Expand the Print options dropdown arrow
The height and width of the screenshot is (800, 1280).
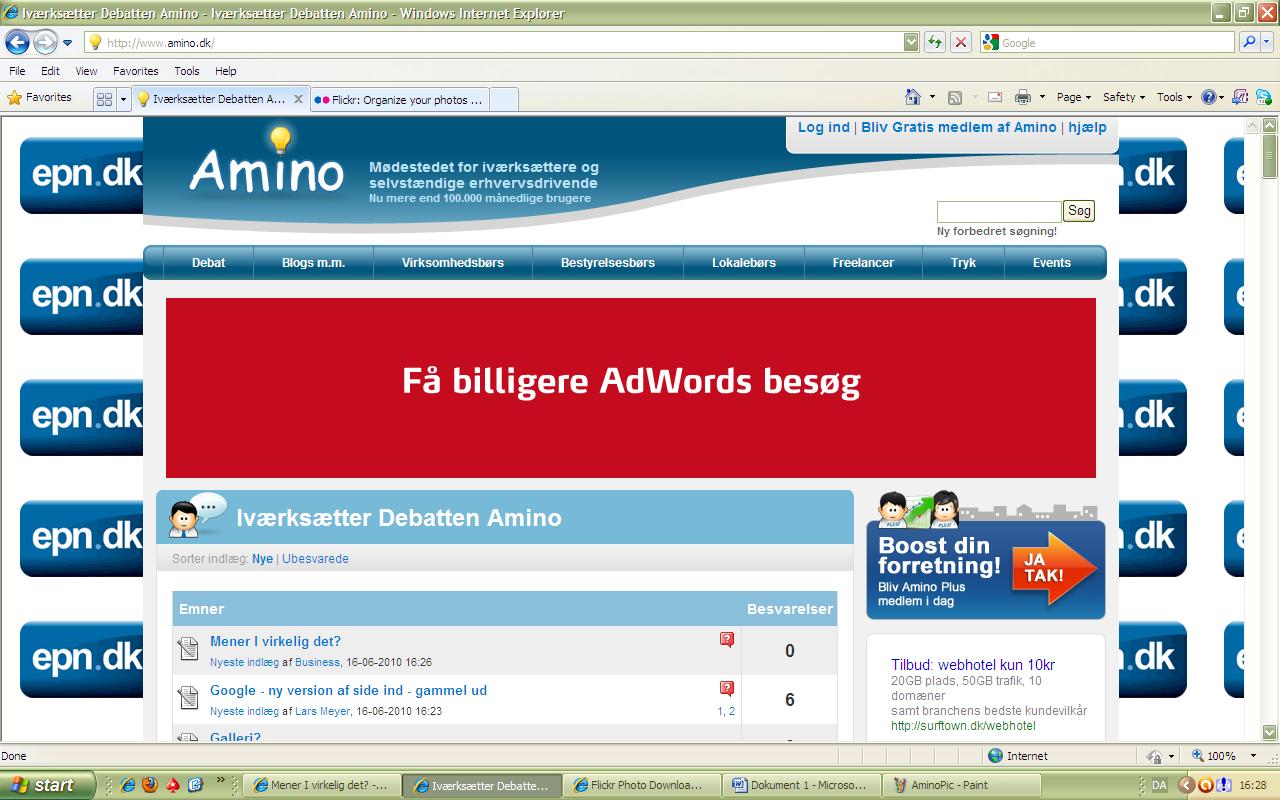pos(1042,97)
